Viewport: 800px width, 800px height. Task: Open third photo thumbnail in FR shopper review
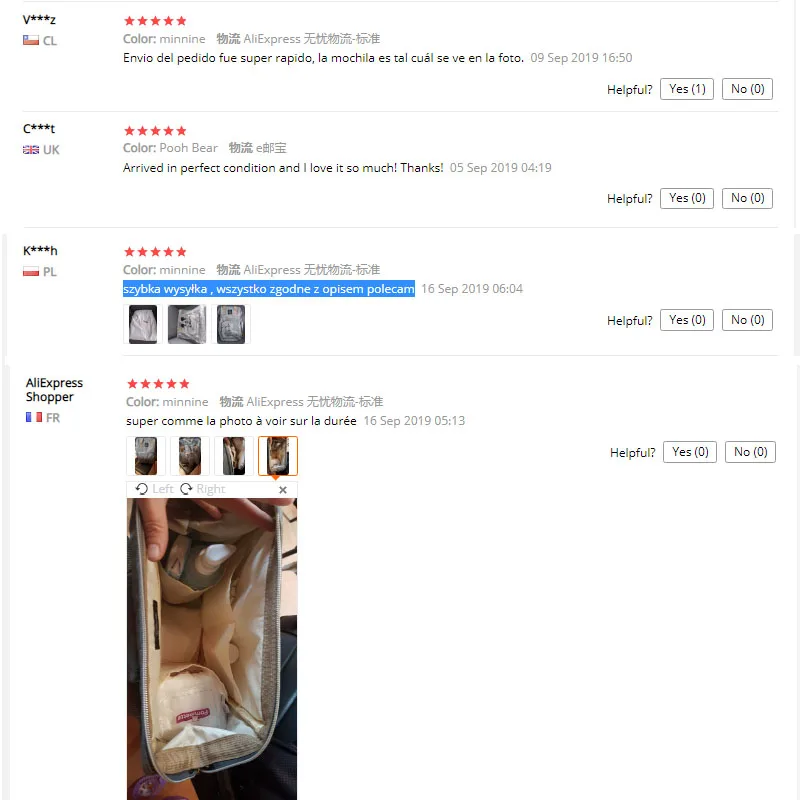coord(234,456)
